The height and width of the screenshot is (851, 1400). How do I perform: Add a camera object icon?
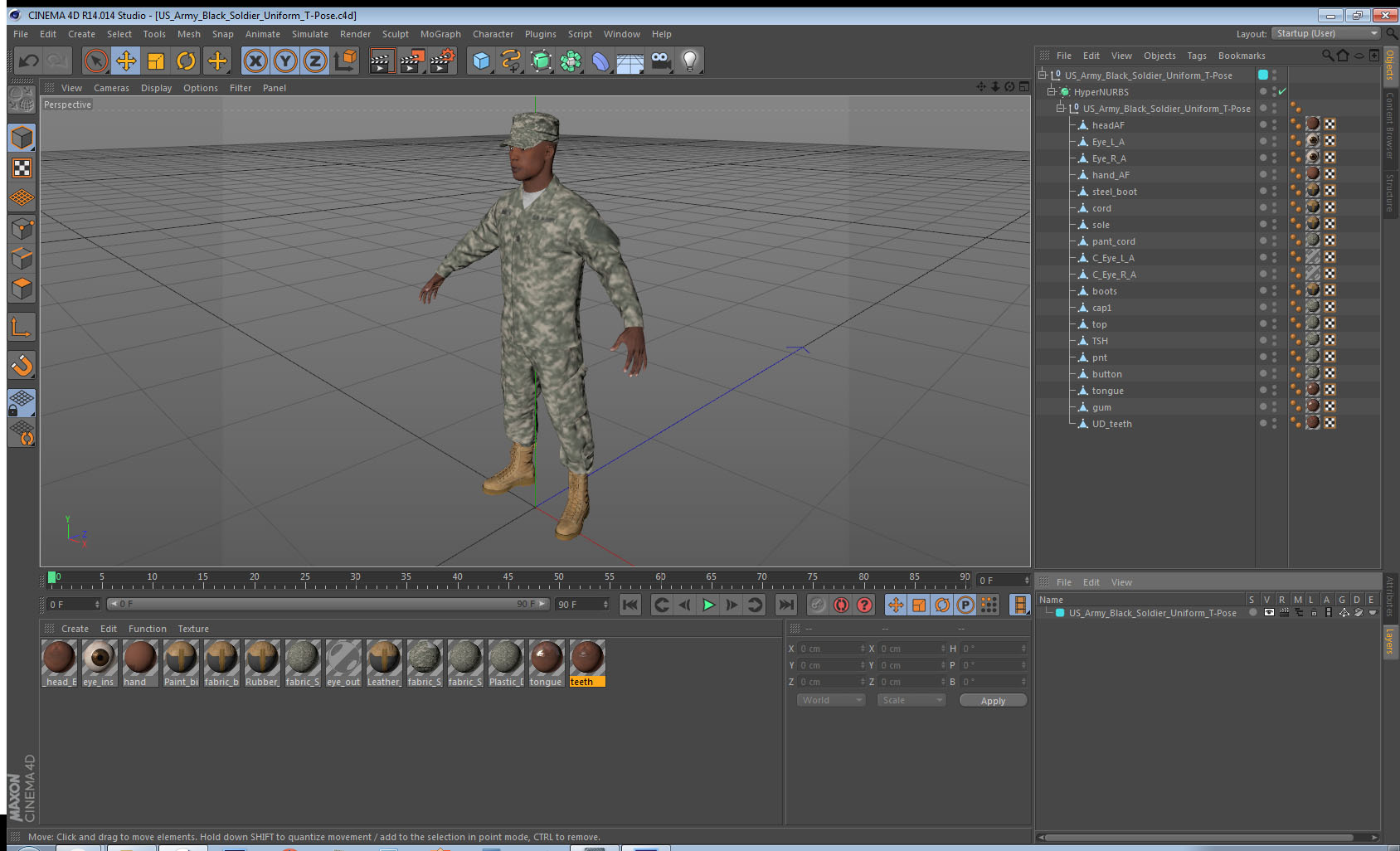[660, 61]
